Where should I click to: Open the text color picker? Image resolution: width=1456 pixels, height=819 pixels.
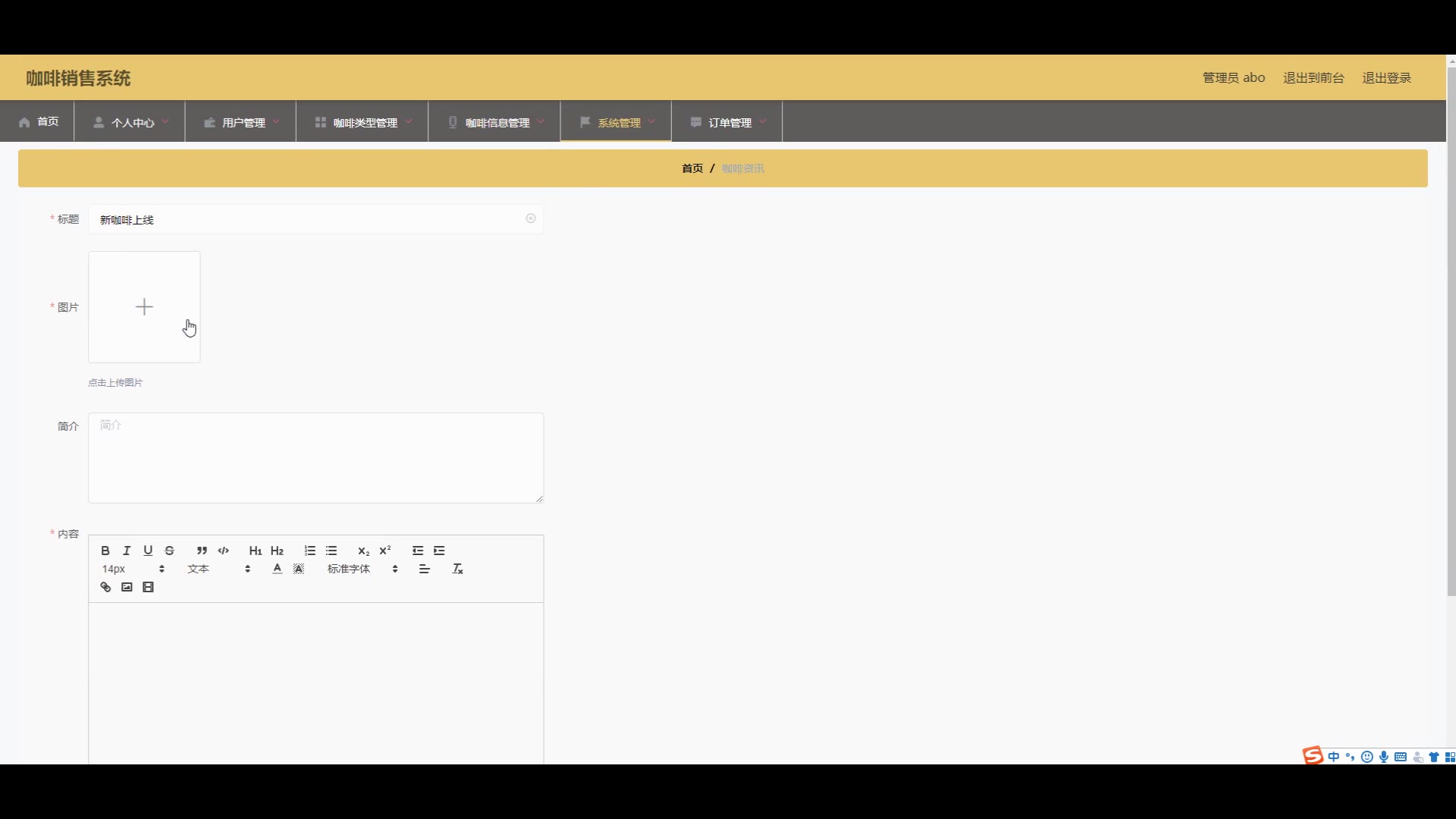click(x=277, y=569)
